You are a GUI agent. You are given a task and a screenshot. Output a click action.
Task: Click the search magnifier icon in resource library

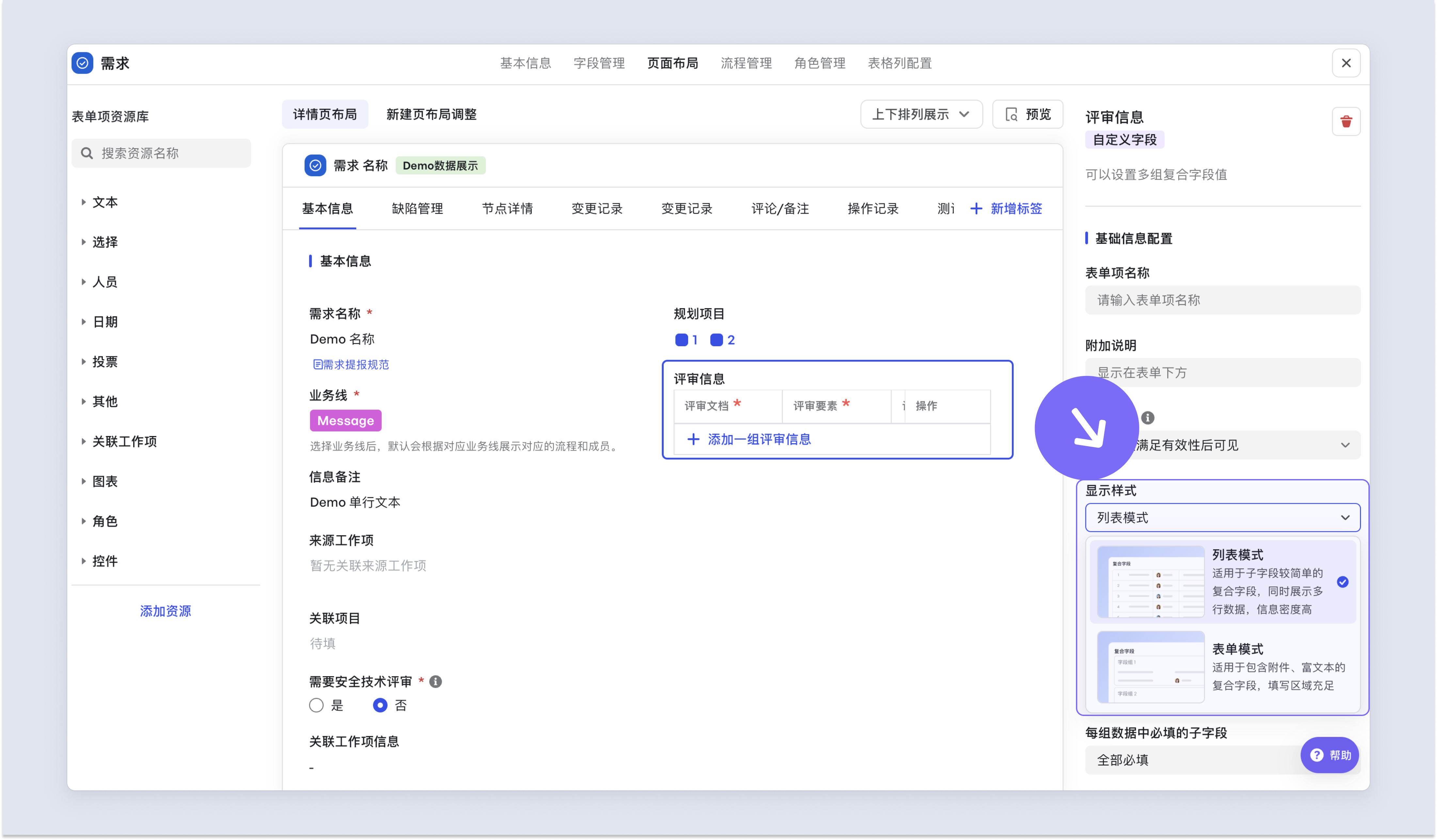(x=87, y=153)
